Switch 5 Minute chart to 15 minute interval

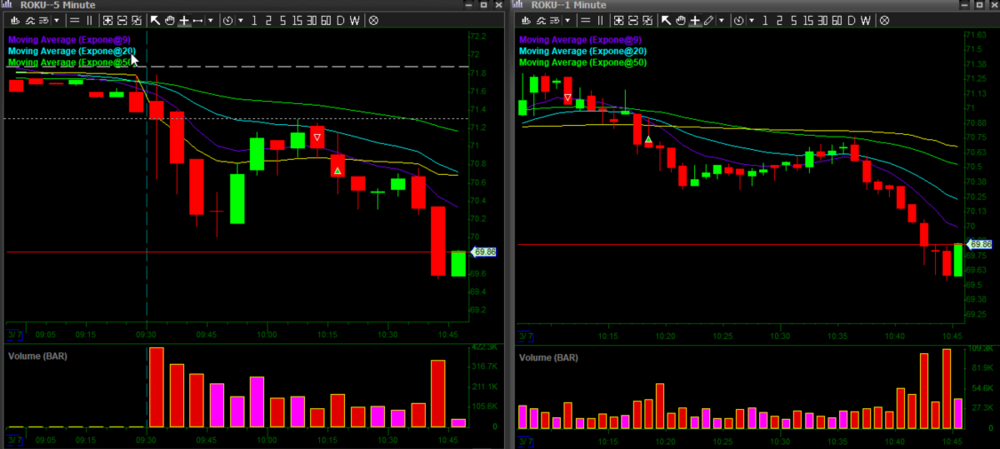point(298,20)
